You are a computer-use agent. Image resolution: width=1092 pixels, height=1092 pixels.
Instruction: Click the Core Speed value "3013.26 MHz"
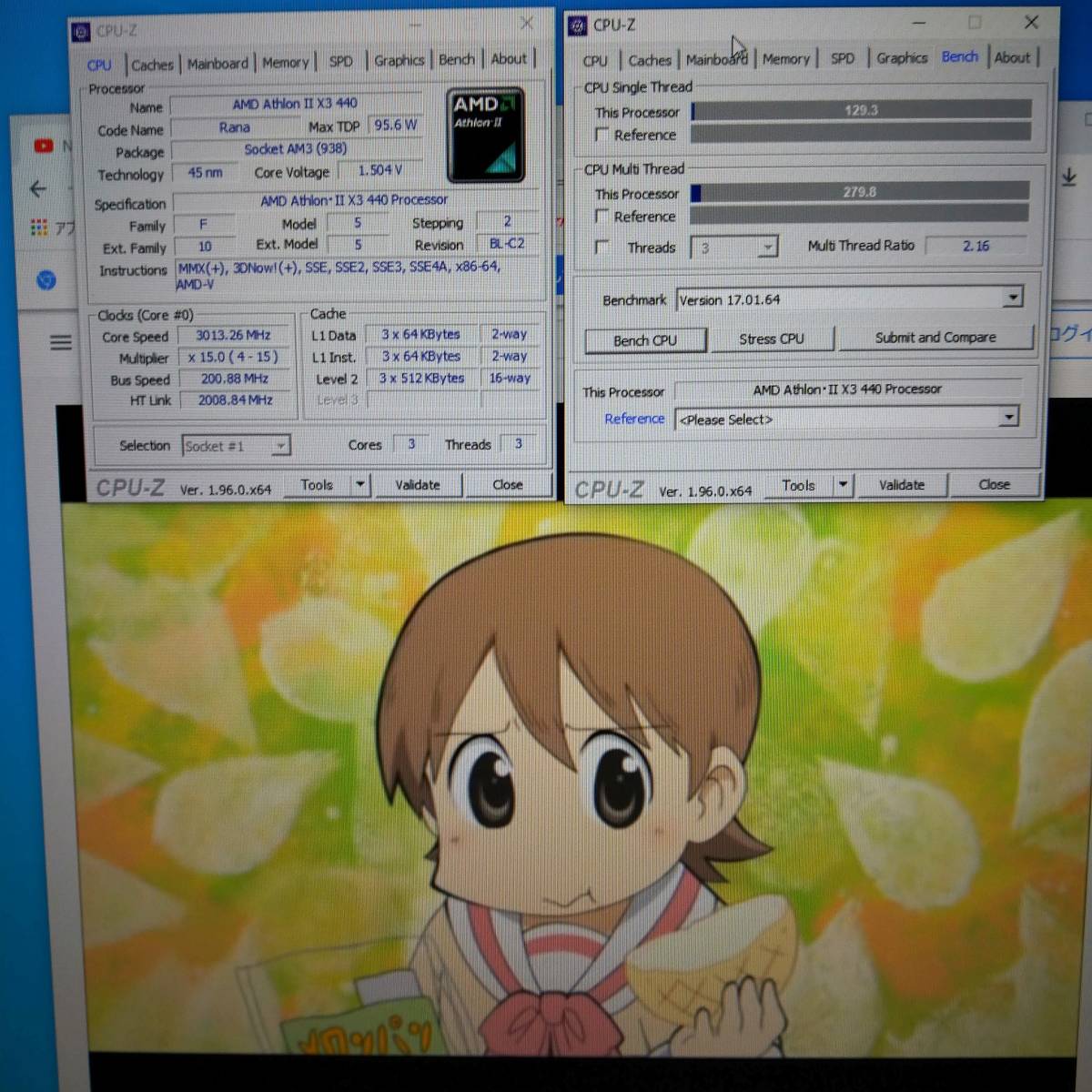[x=234, y=335]
